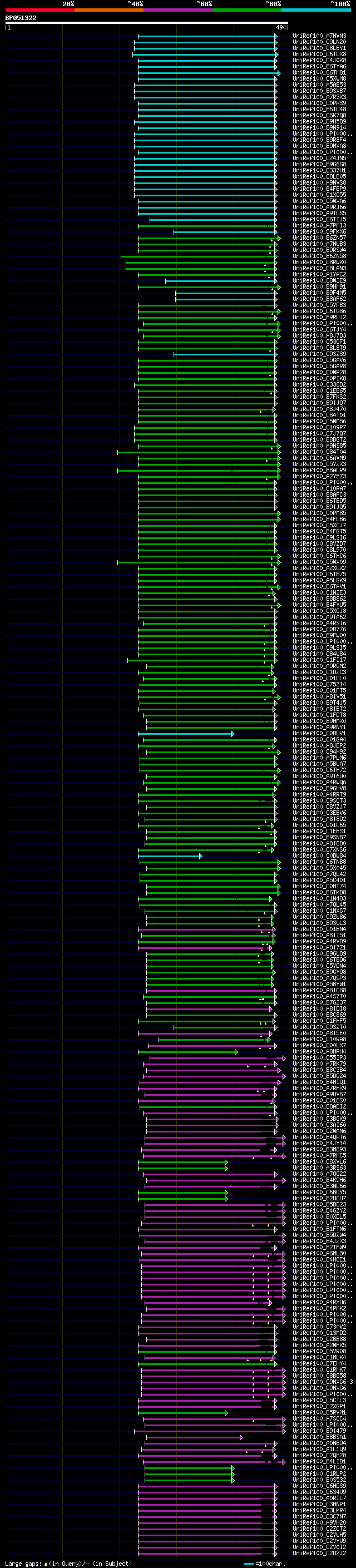Click label UniRef100_Q0DW84
The width and height of the screenshot is (356, 1568).
pyautogui.click(x=319, y=856)
